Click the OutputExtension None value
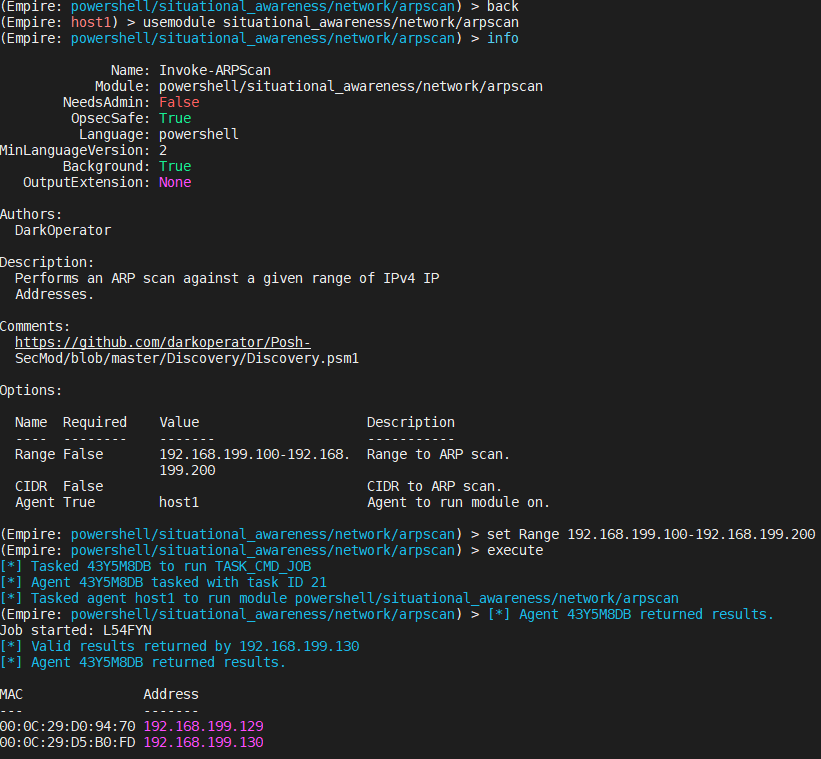Screen dimensions: 821x759 174,182
